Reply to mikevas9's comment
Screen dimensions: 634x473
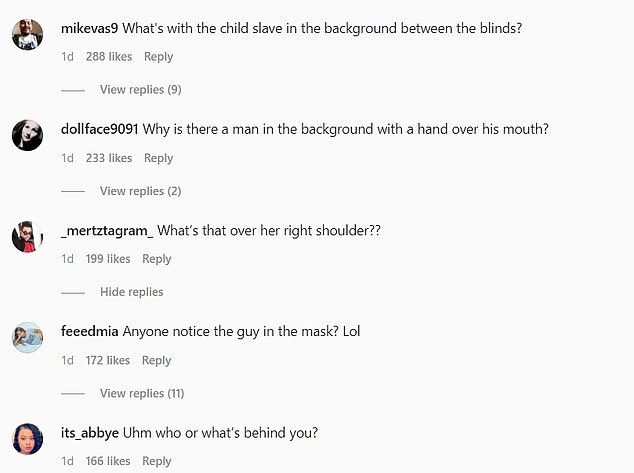158,57
